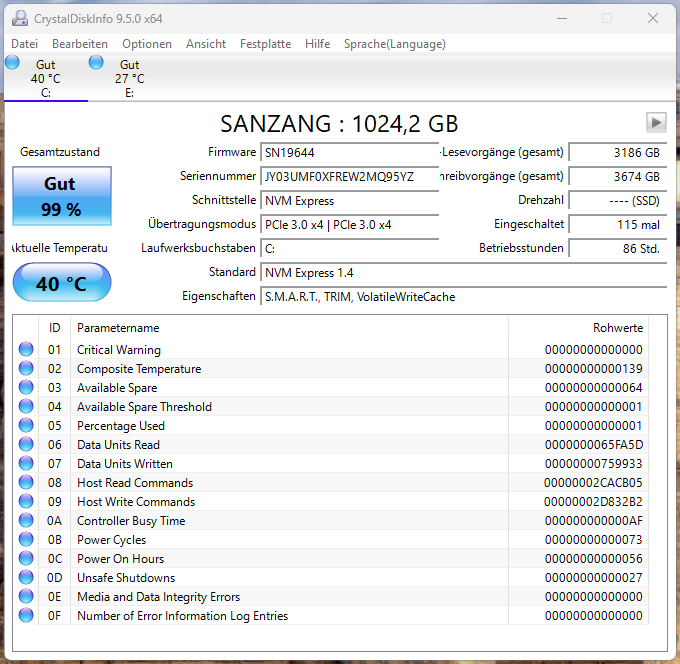Click the Eigenschaften field S.M.A.R.T., TRIM
Image resolution: width=680 pixels, height=664 pixels.
(464, 297)
